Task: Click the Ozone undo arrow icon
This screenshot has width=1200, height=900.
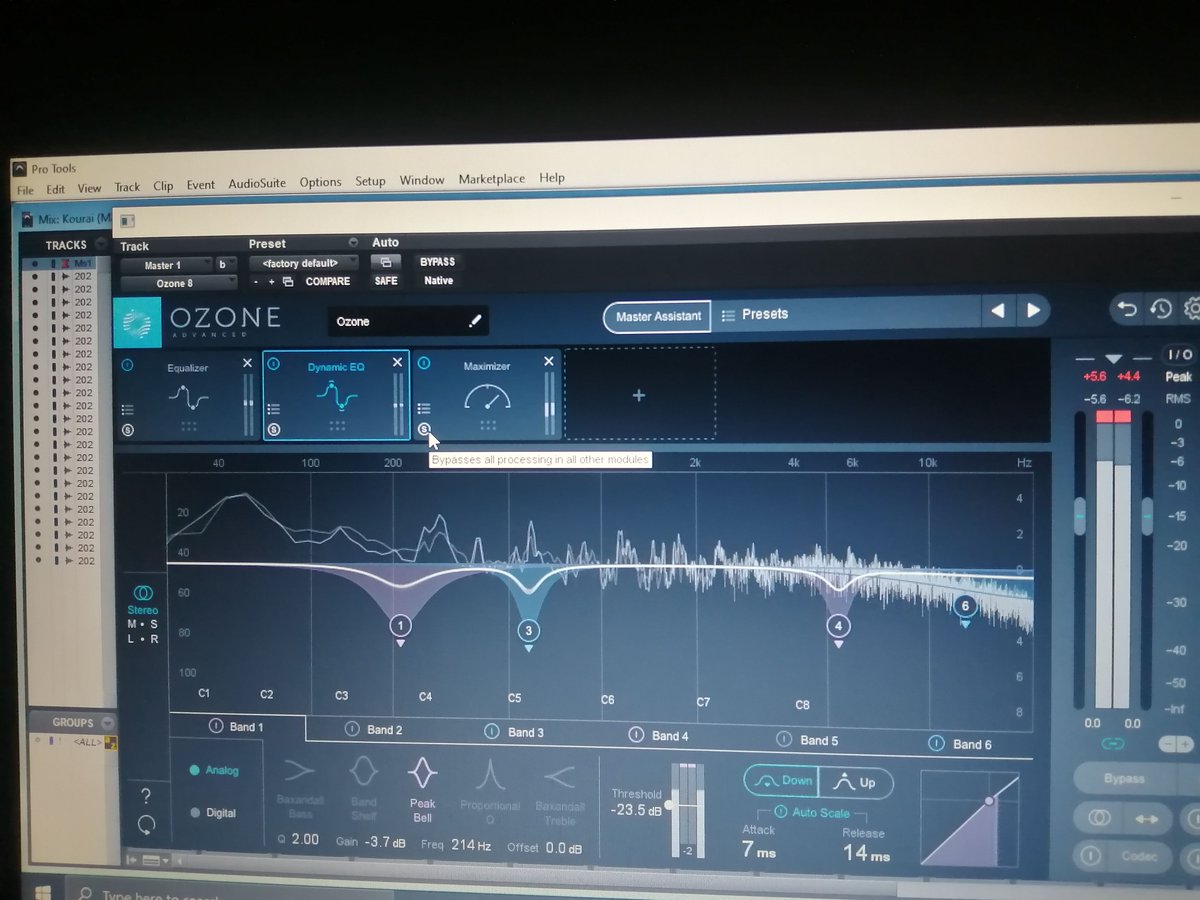Action: click(x=1127, y=309)
